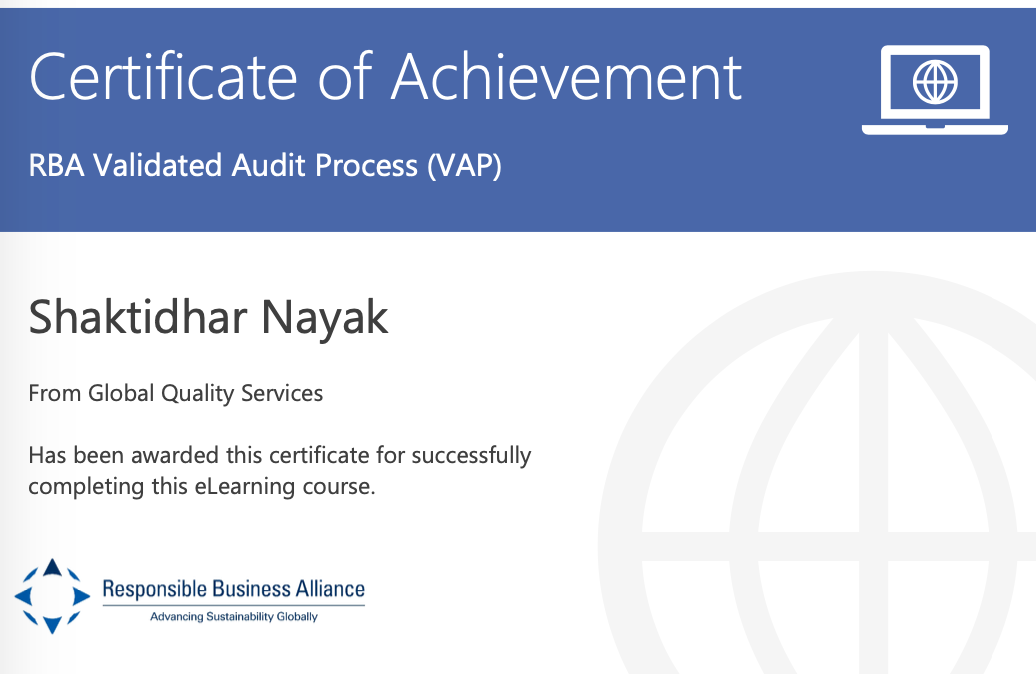1036x674 pixels.
Task: Select the RBA Validated Audit Process subtitle
Action: pyautogui.click(x=265, y=165)
